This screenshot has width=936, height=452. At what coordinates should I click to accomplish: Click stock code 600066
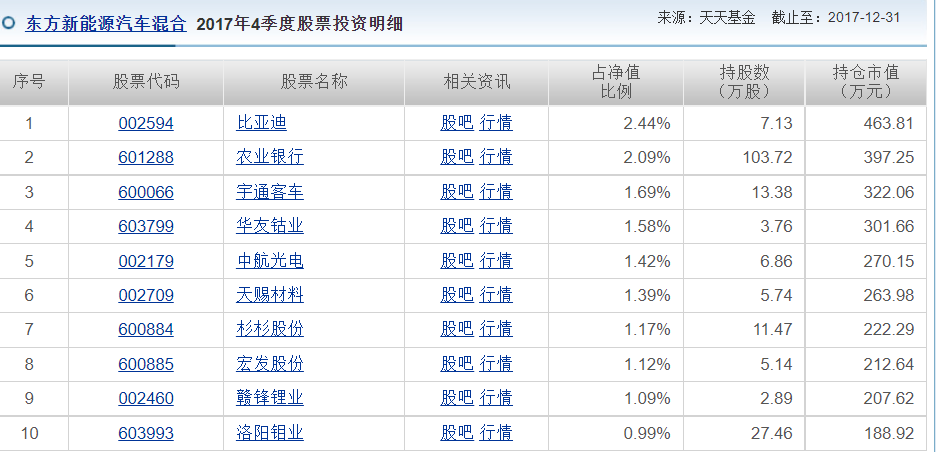146,192
